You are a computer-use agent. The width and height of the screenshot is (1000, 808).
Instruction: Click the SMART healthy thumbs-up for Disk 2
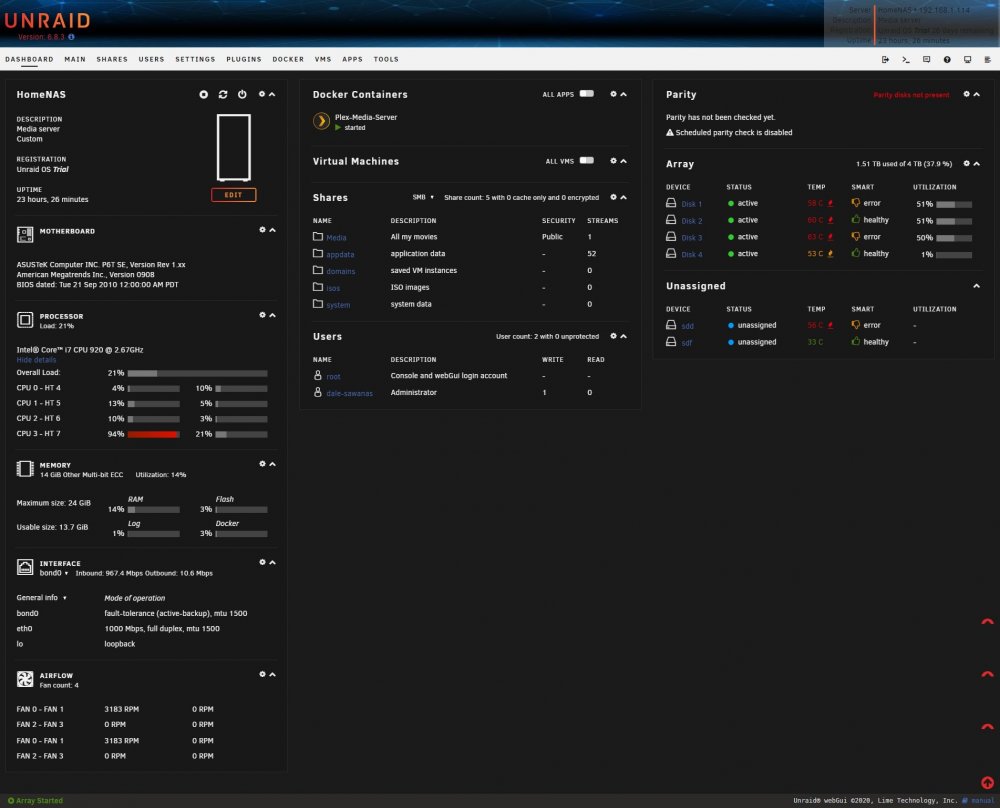click(856, 219)
